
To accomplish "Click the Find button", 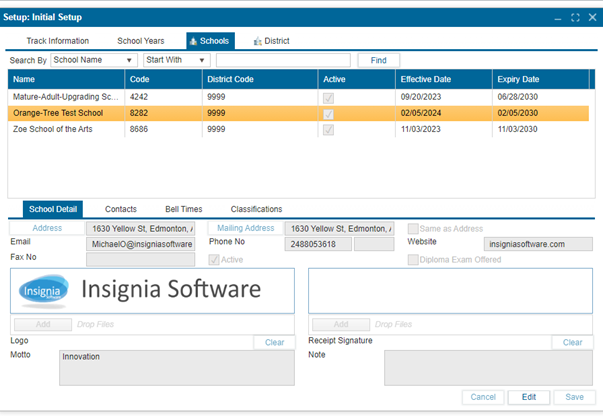I will (x=378, y=60).
